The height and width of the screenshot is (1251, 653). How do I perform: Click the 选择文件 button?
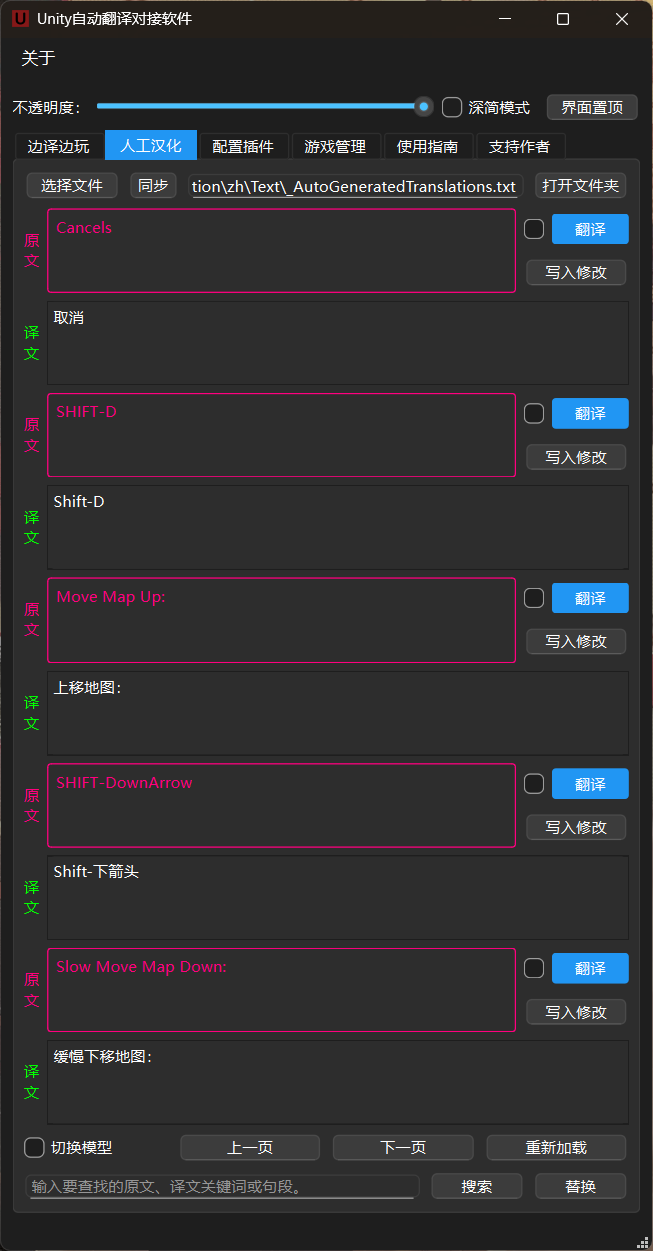(72, 185)
